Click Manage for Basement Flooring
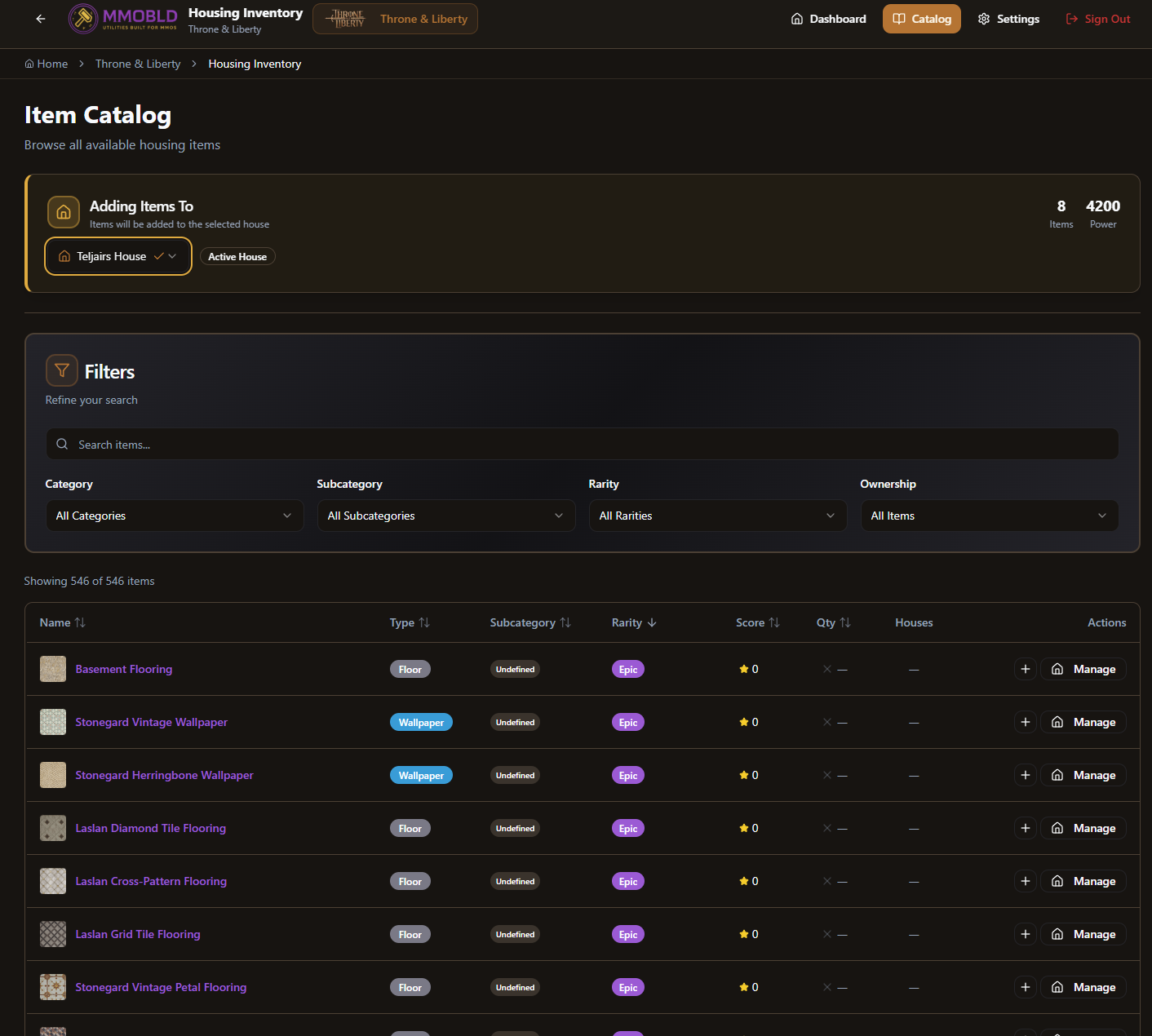The image size is (1152, 1036). click(x=1083, y=669)
